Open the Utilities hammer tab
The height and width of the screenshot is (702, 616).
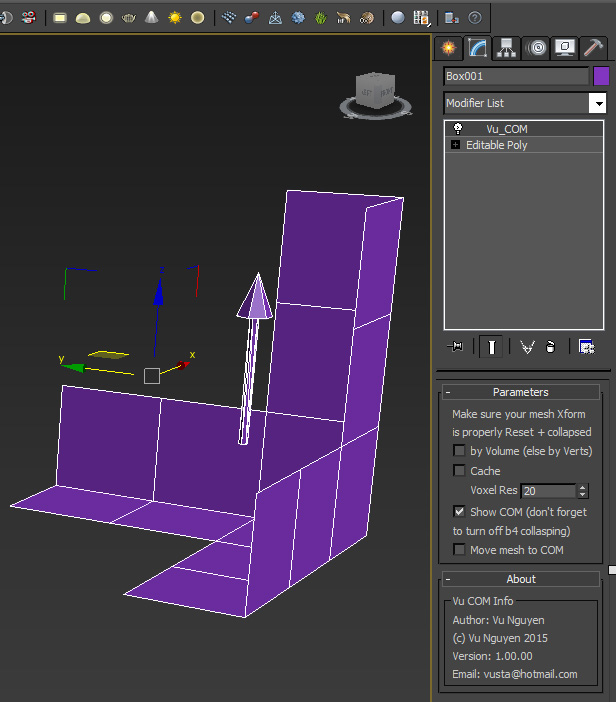[594, 47]
